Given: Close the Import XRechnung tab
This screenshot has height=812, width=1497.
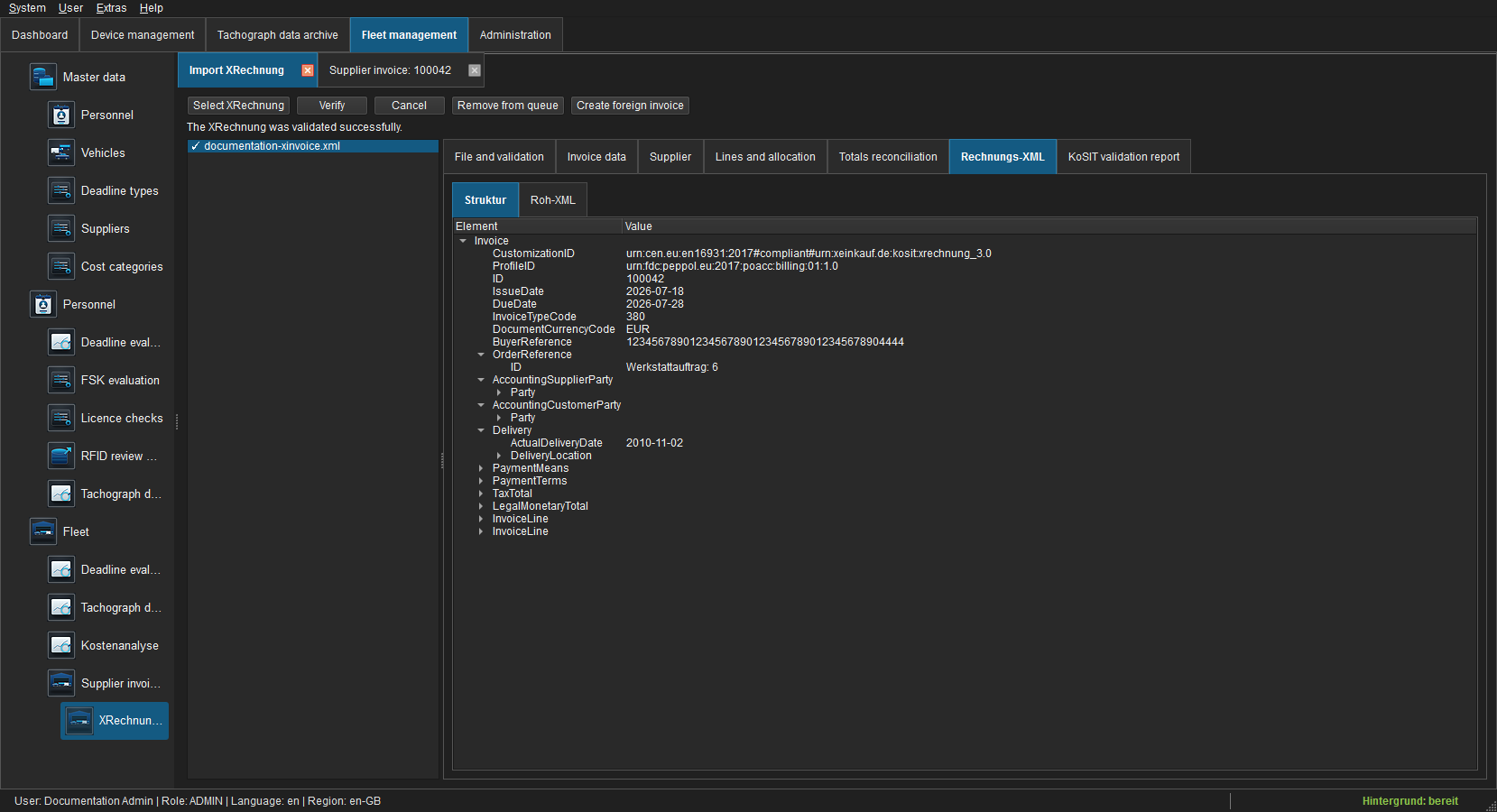Looking at the screenshot, I should 308,70.
